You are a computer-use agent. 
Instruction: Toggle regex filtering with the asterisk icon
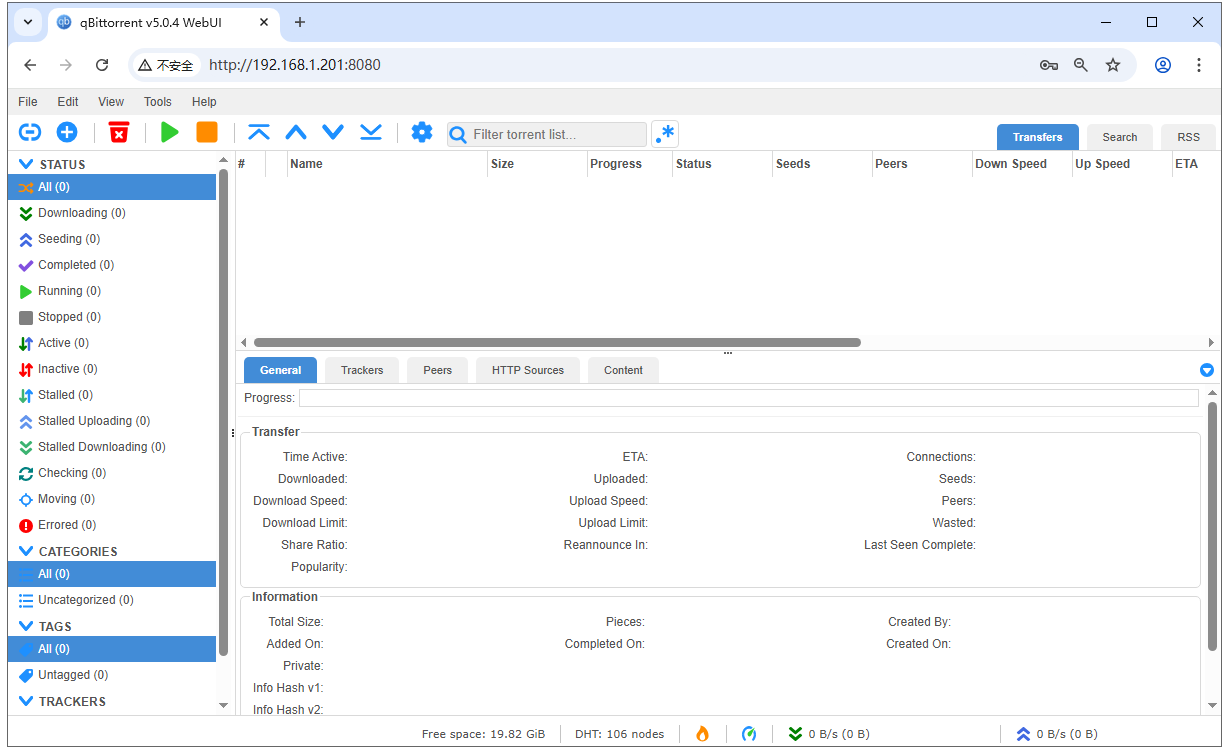[664, 132]
